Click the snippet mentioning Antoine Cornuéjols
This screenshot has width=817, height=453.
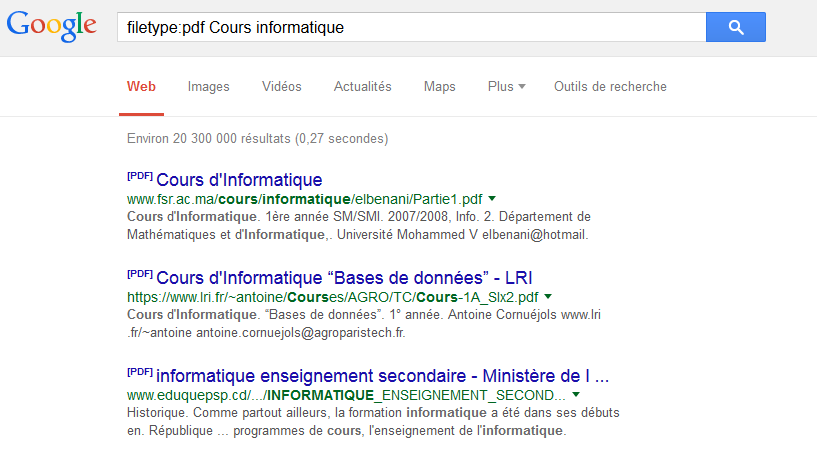[x=364, y=324]
